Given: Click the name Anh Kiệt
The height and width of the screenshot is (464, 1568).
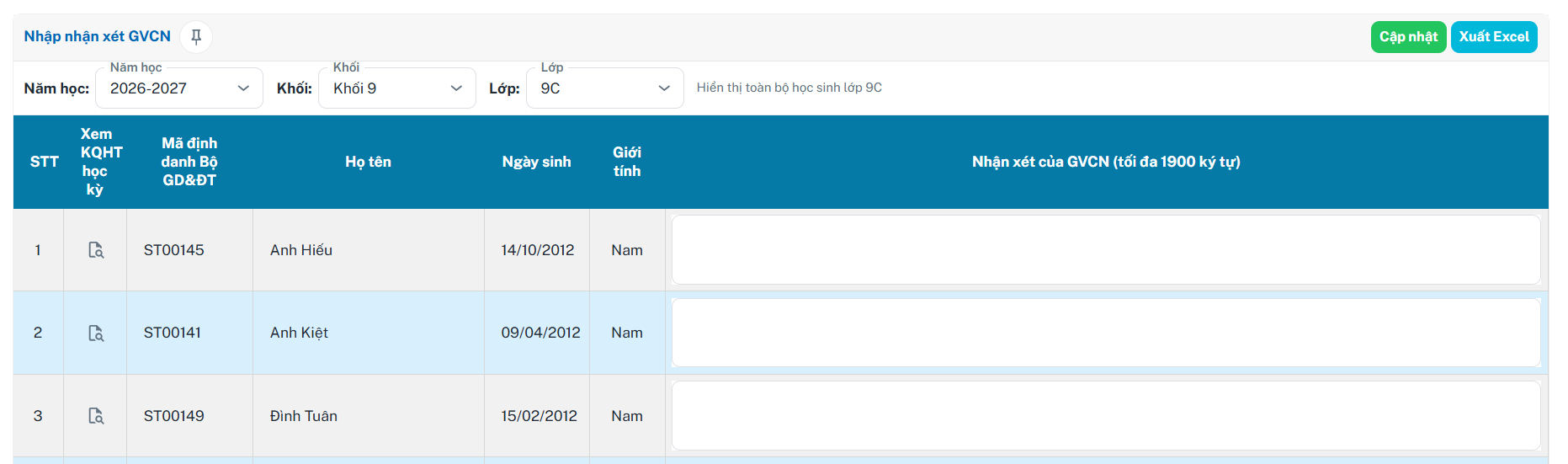Looking at the screenshot, I should click(299, 333).
